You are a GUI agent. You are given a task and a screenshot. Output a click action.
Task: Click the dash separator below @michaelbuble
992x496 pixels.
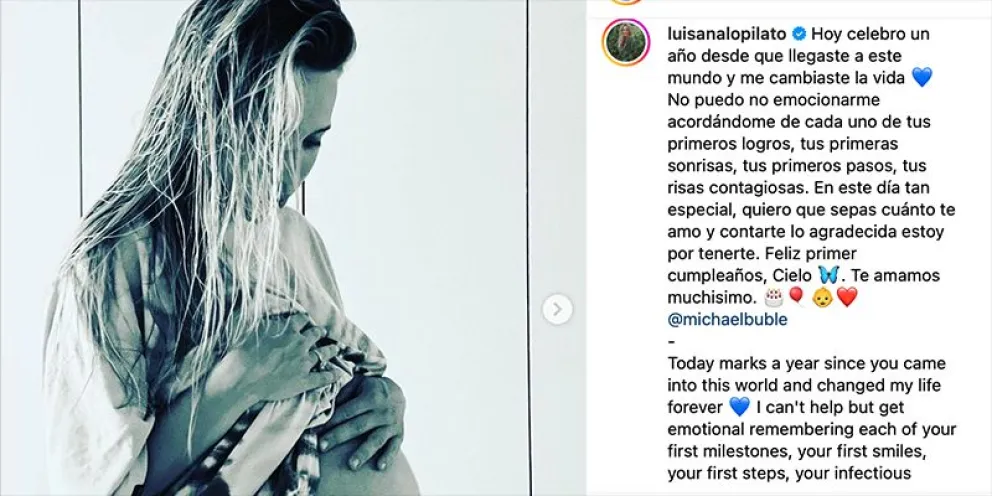coord(671,342)
